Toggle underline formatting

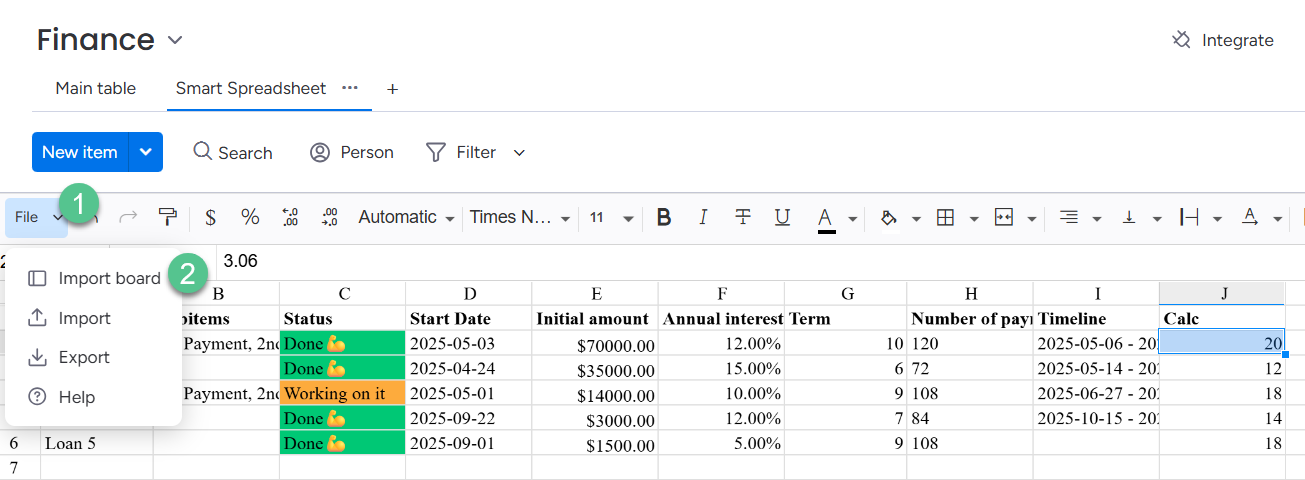pos(783,217)
